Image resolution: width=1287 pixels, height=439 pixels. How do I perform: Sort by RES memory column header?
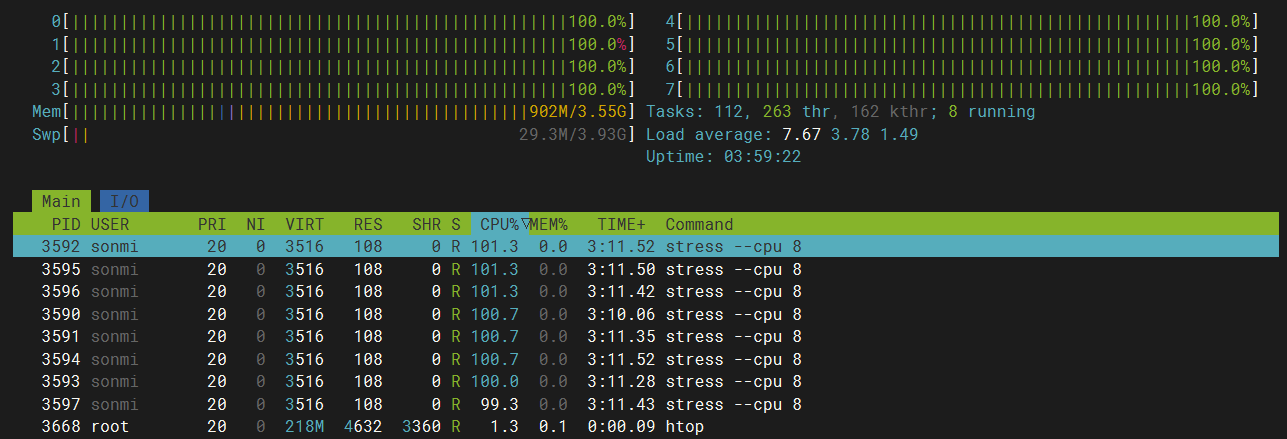click(368, 224)
